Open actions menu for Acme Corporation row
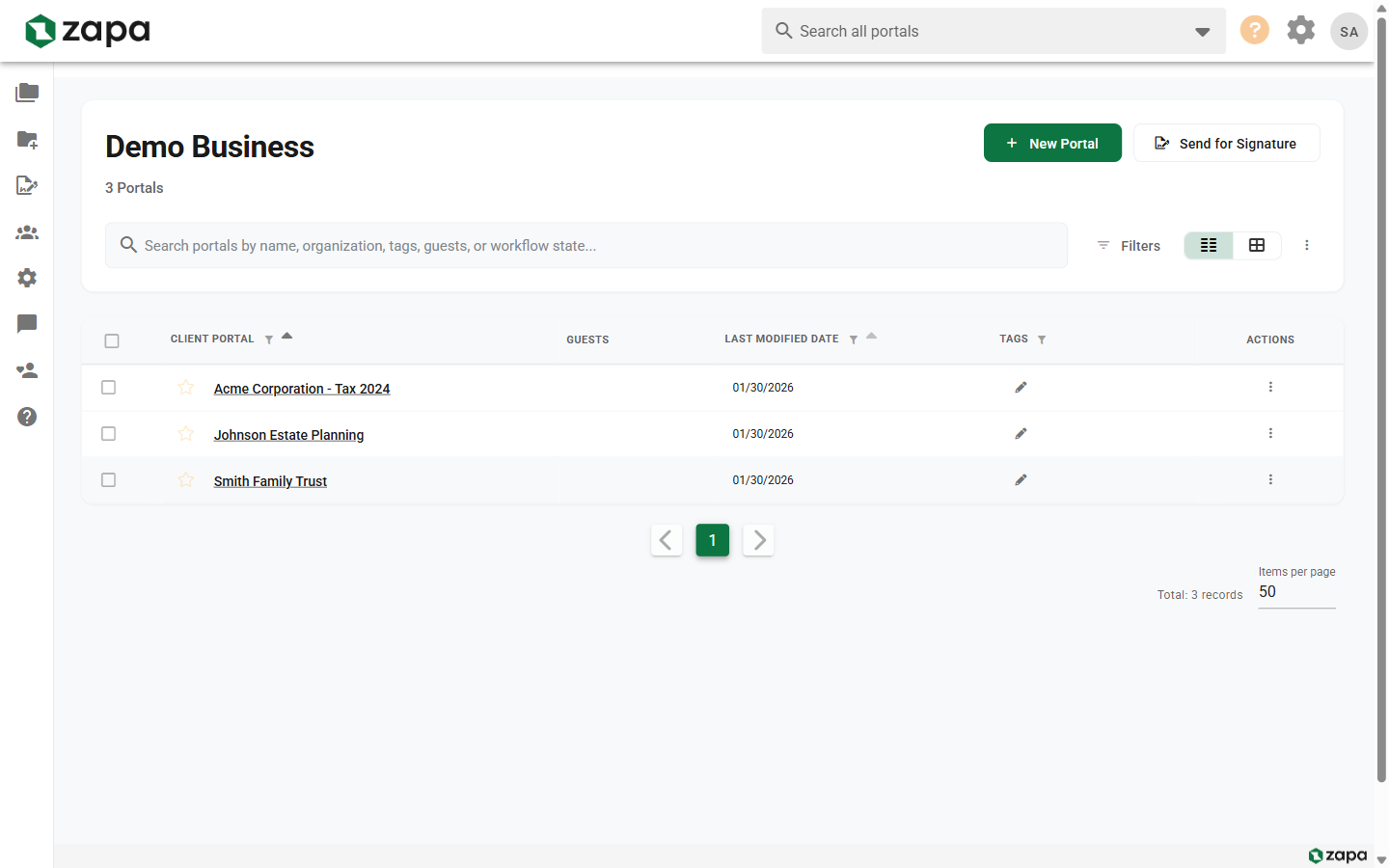Image resolution: width=1389 pixels, height=868 pixels. 1270,387
